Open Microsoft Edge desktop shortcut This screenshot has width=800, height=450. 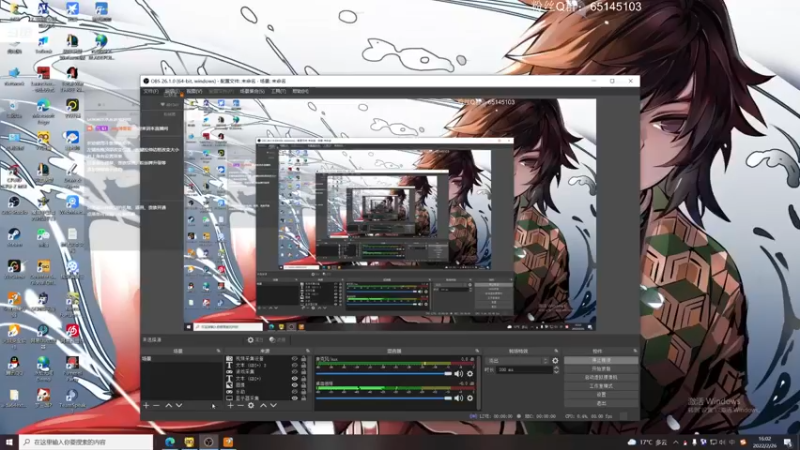click(x=43, y=110)
